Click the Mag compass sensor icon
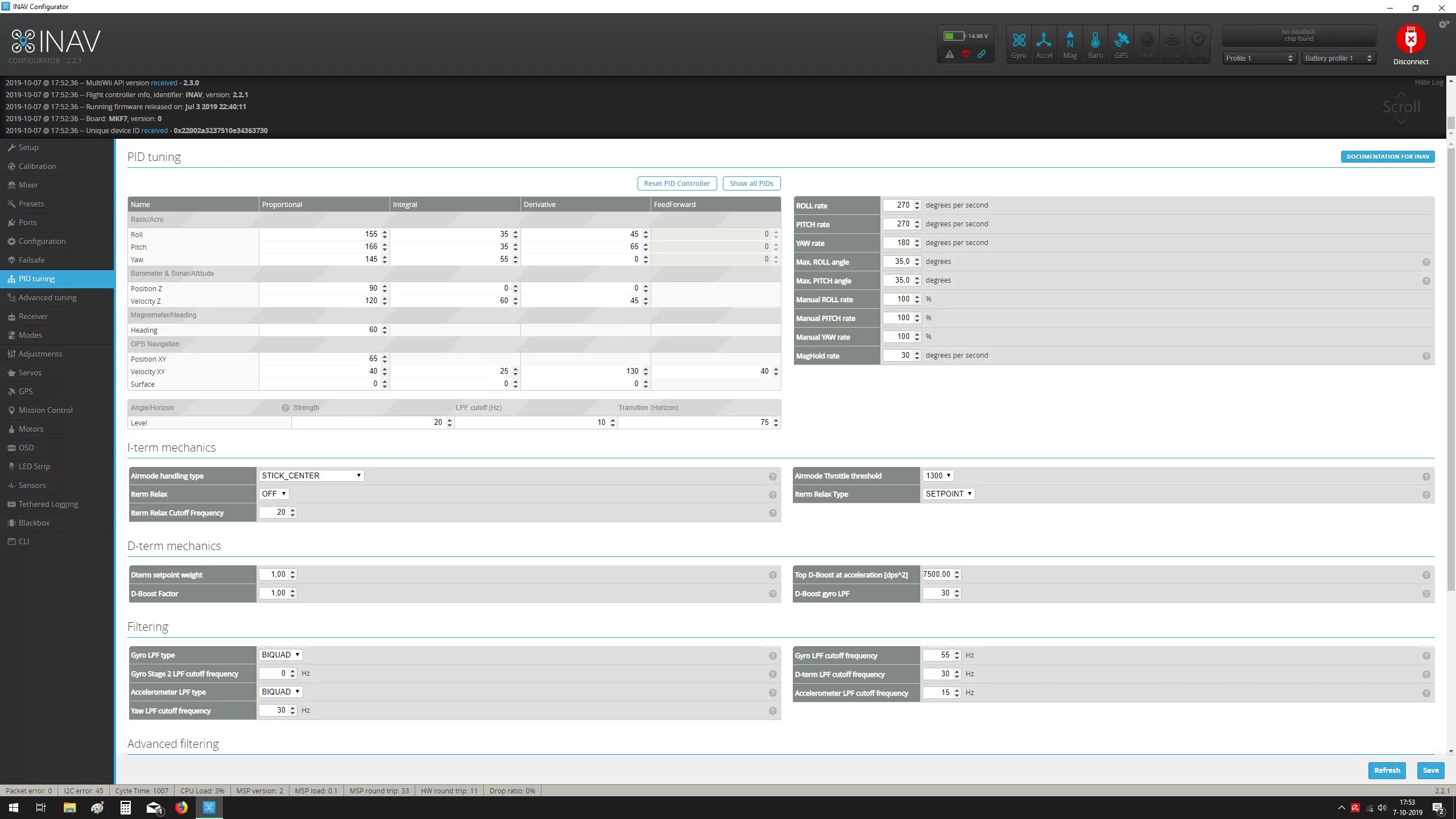The height and width of the screenshot is (819, 1456). click(1070, 40)
